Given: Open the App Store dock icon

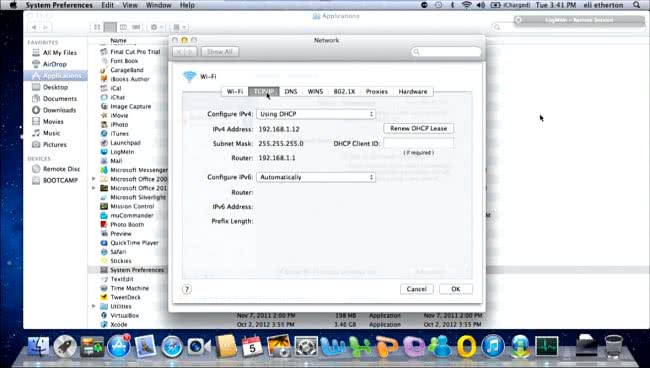Looking at the screenshot, I should 119,346.
